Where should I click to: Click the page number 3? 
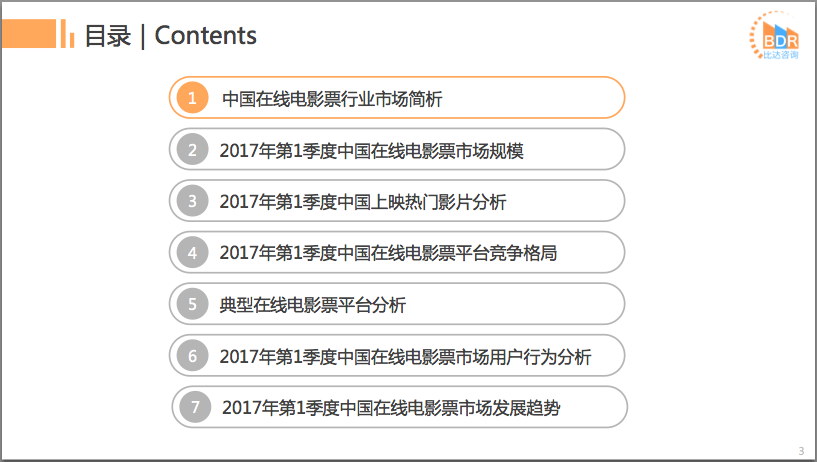(800, 449)
